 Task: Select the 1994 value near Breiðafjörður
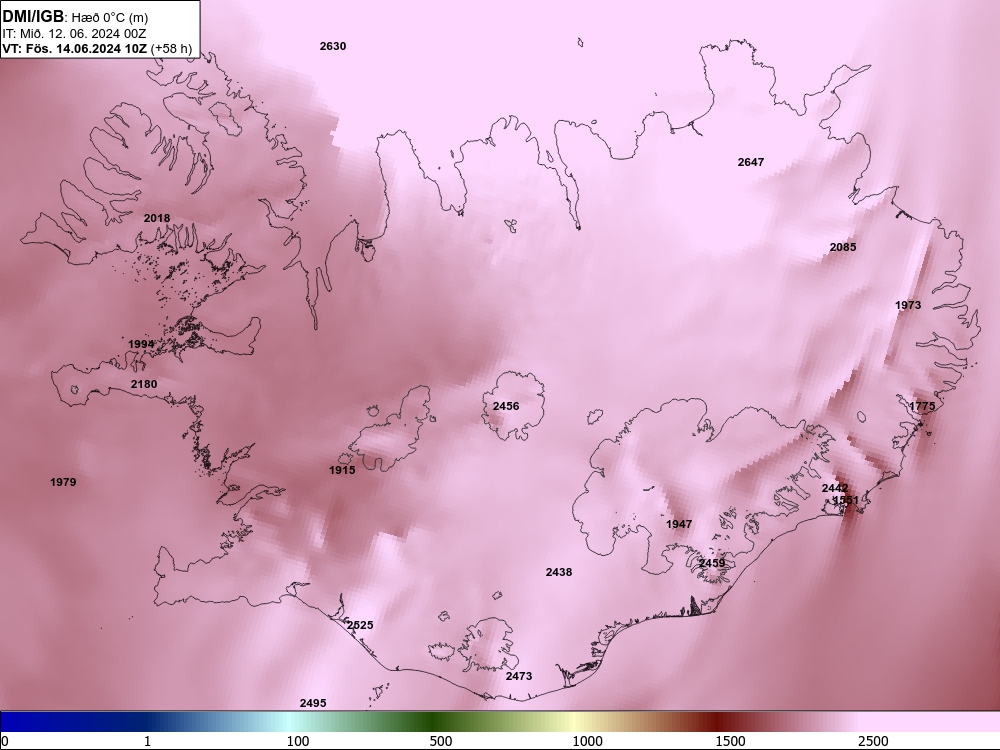tap(141, 344)
